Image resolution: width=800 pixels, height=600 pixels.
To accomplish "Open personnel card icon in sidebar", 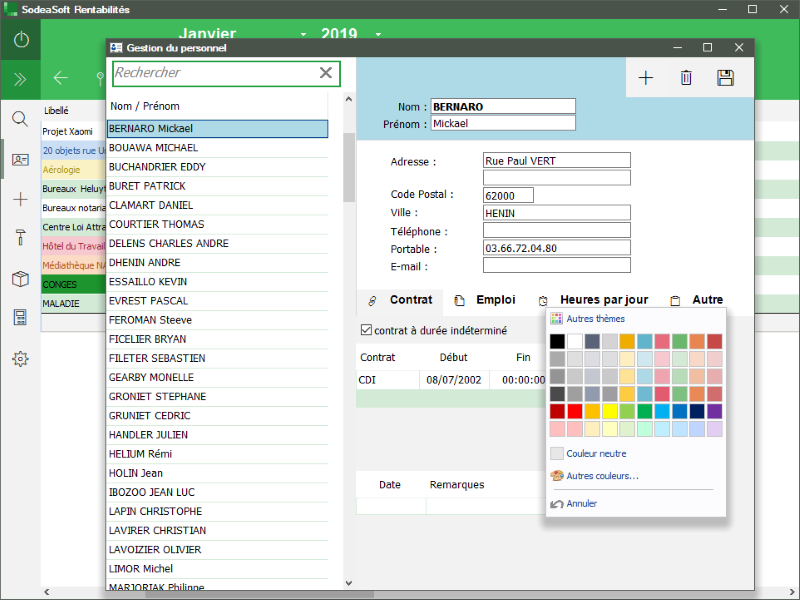I will [20, 160].
